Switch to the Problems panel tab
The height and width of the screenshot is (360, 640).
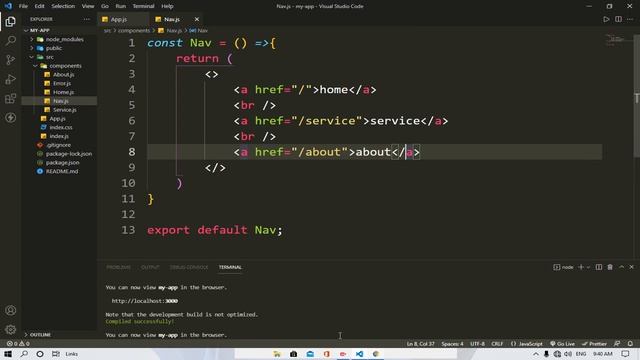[x=118, y=267]
